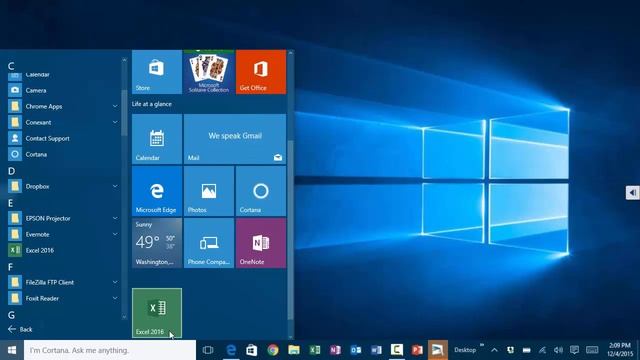Launch the Microsoft Edge tile
Screen dimensions: 640x360
[157, 191]
